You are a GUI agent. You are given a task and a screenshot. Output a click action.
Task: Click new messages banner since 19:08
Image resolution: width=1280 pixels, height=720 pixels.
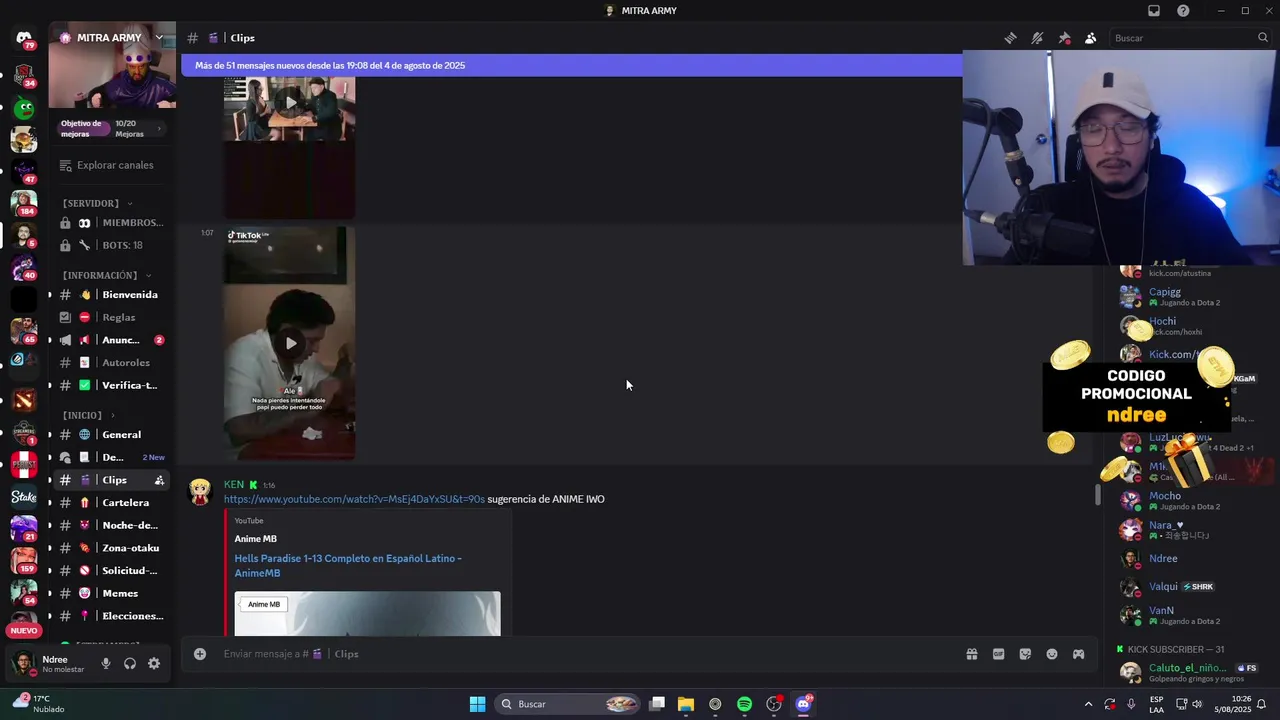point(572,66)
